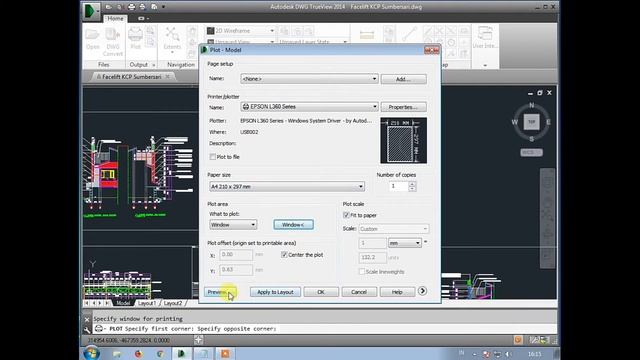The width and height of the screenshot is (640, 360).
Task: Click the plot command icon in command line
Action: (98, 329)
